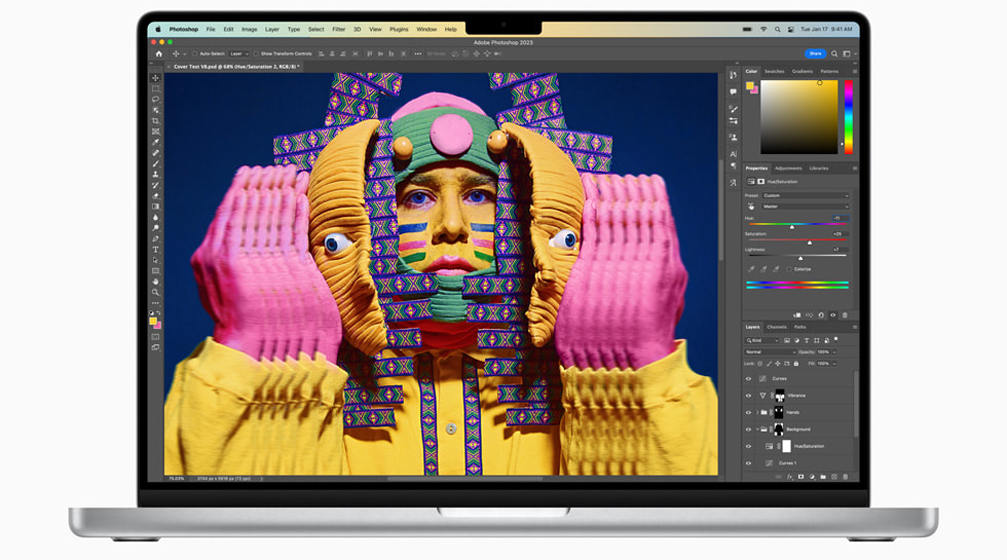
Task: Collapse the Background group
Action: (x=757, y=429)
